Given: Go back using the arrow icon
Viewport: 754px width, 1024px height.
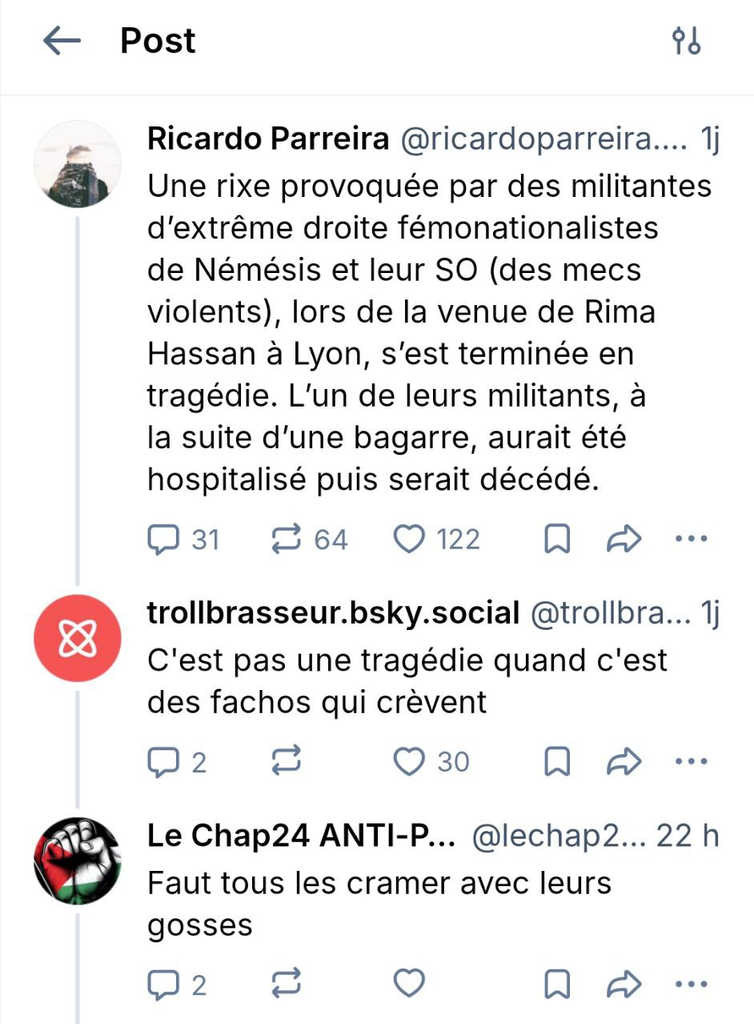Looking at the screenshot, I should (x=62, y=41).
